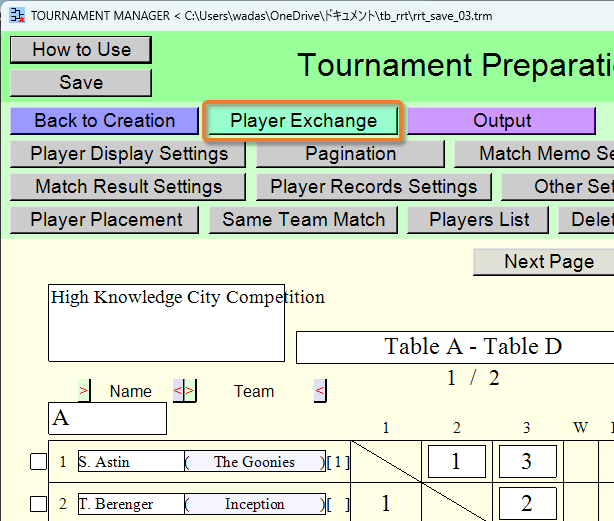
Task: Click the Tournament Manager app icon in title bar
Action: coord(17,16)
